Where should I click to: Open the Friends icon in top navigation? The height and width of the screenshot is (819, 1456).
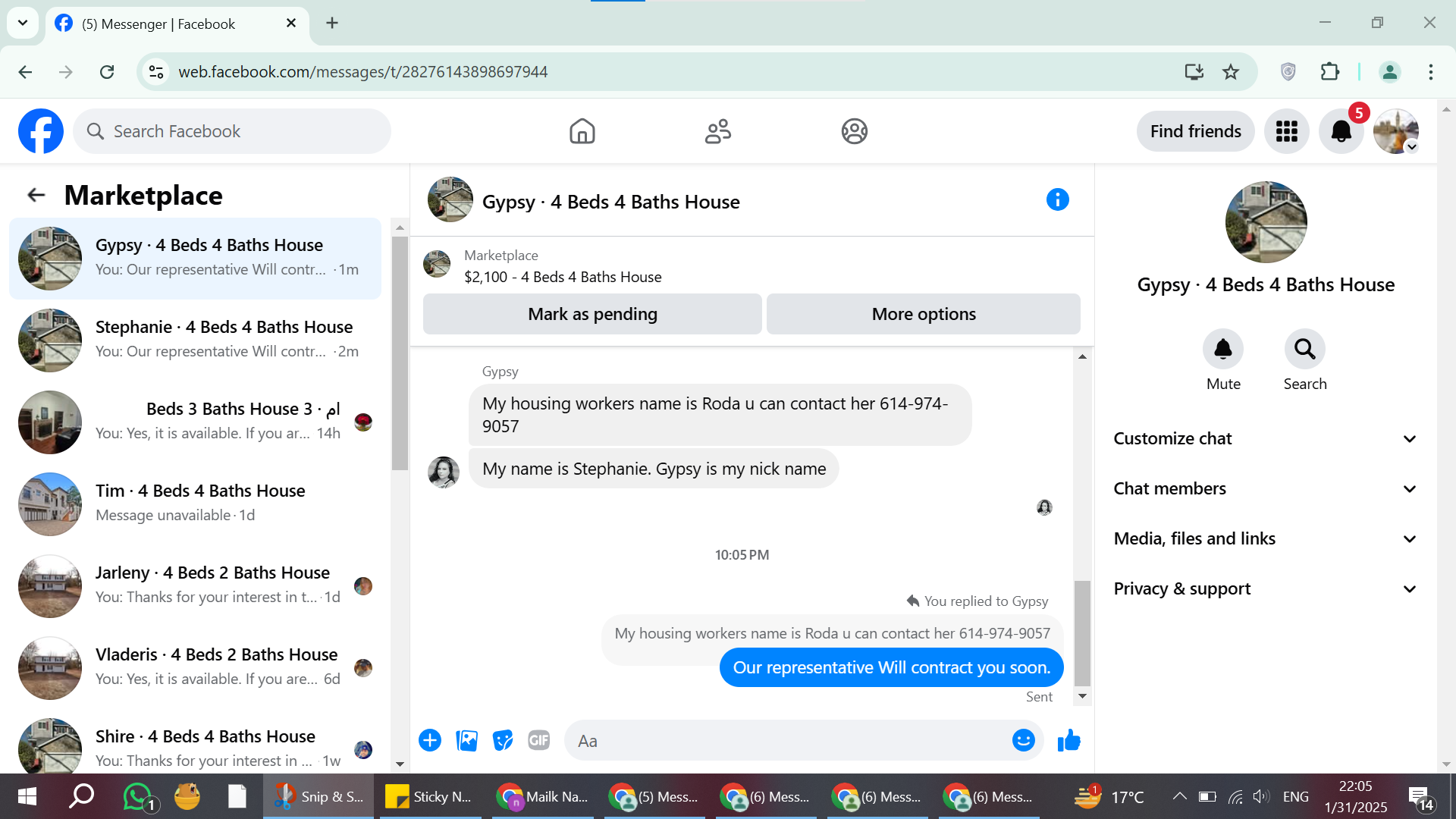tap(718, 131)
